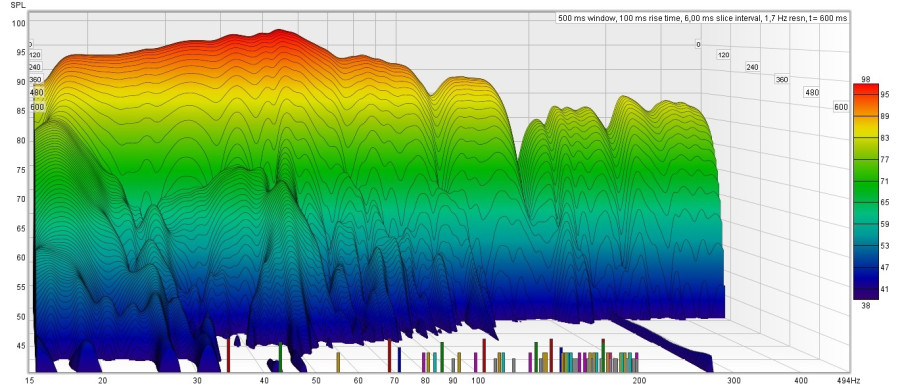Click the tan modal bar near 55 Hz

tap(338, 362)
